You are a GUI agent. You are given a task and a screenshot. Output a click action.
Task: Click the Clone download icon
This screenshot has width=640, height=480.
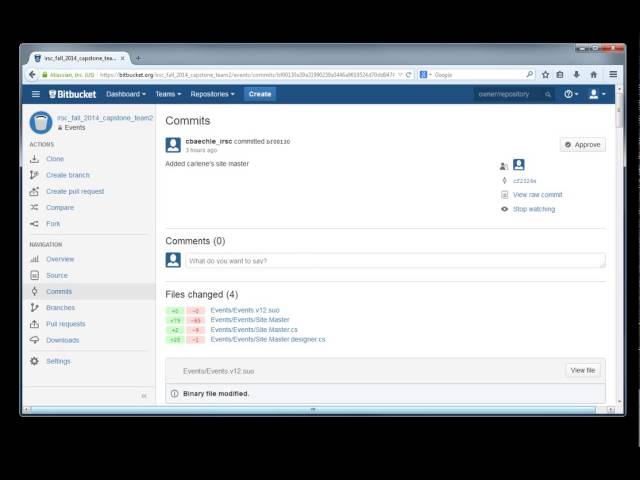pos(34,159)
